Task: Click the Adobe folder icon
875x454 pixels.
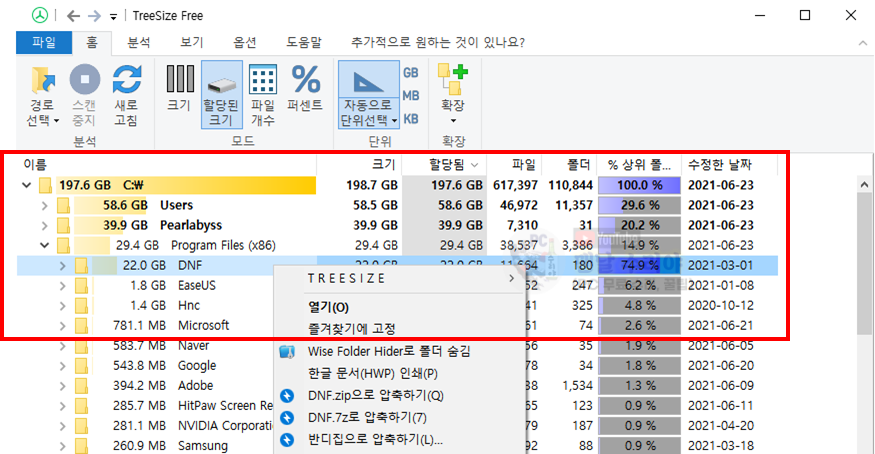Action: [x=81, y=387]
